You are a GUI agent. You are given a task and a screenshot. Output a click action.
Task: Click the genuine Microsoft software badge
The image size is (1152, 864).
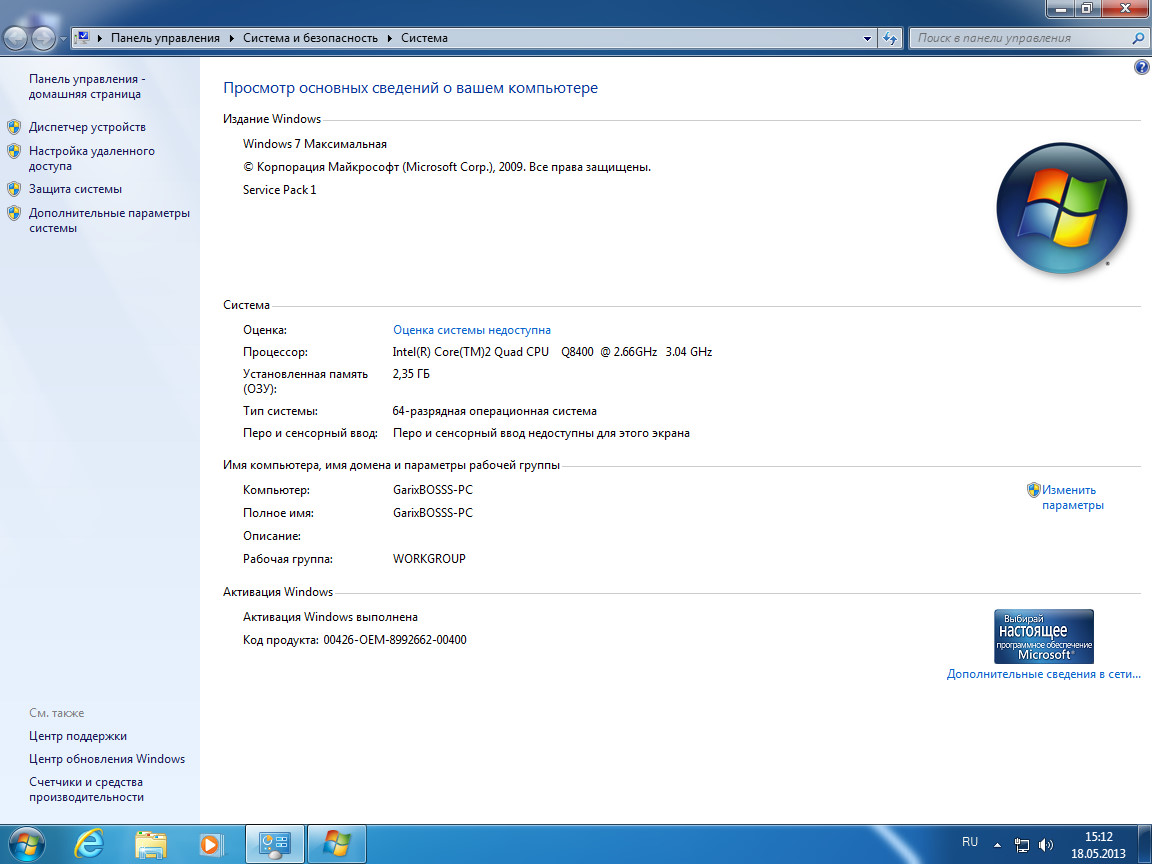click(x=1044, y=636)
